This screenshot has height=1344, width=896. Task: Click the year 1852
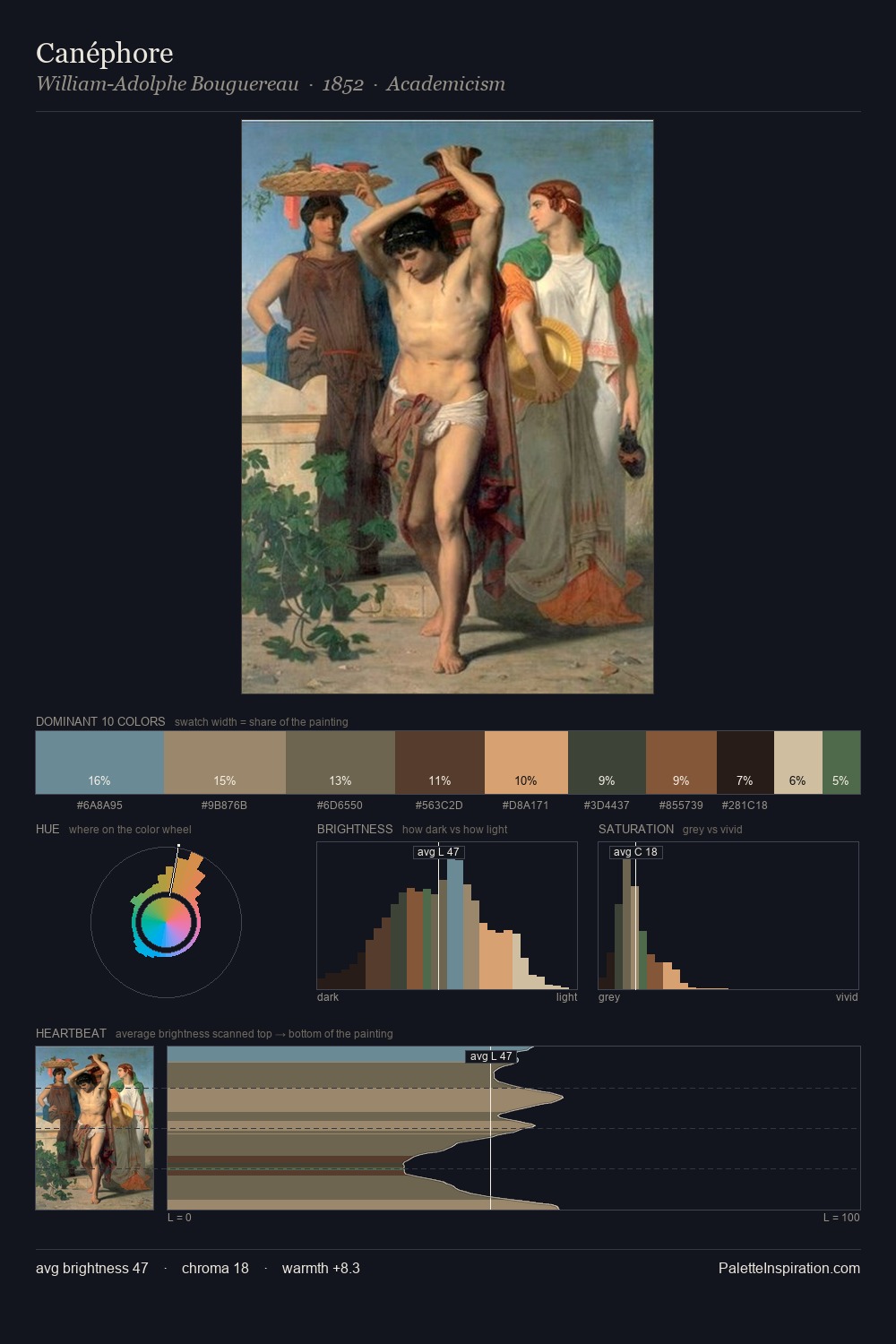tap(343, 84)
